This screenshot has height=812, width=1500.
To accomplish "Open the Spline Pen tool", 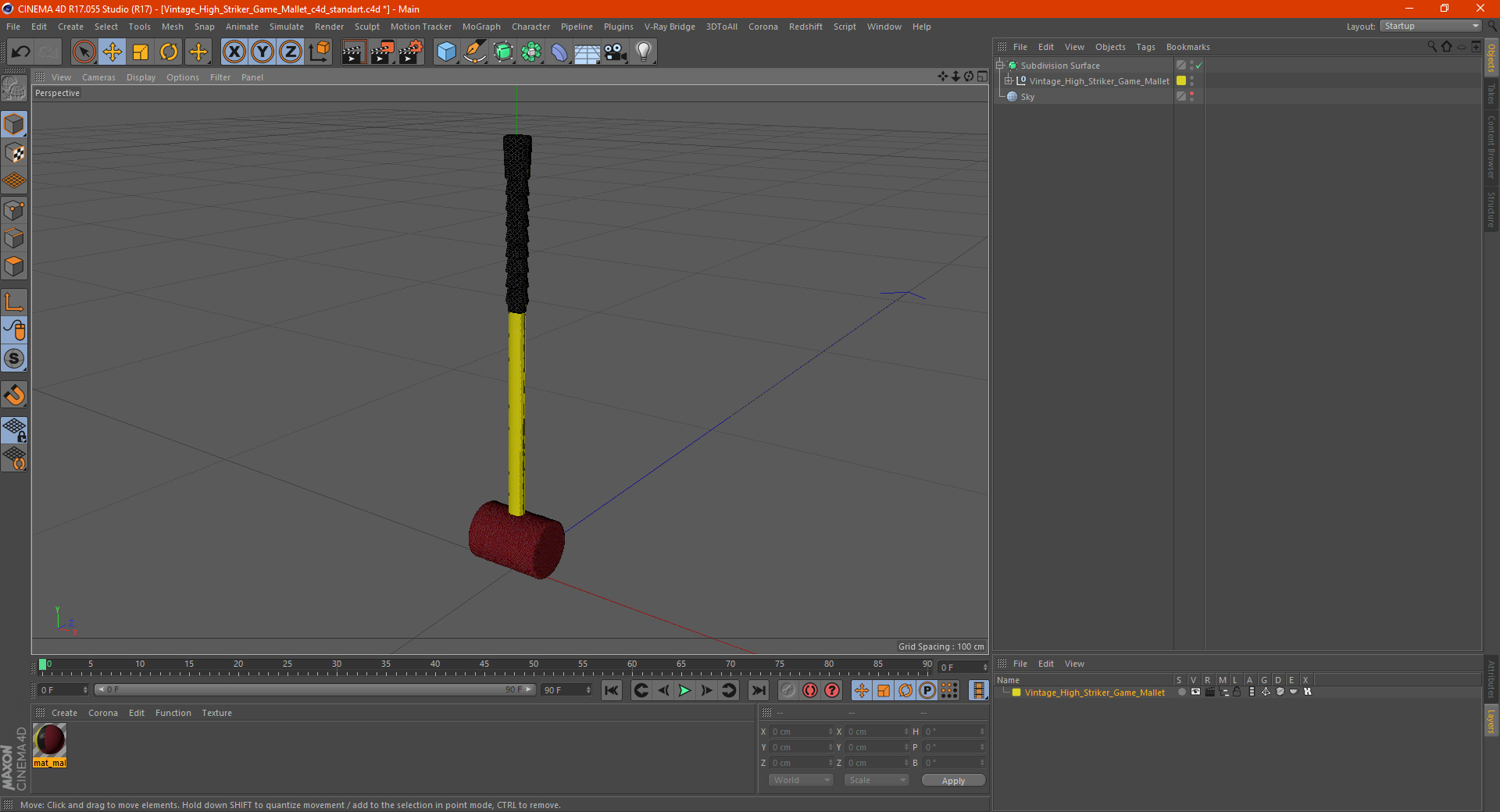I will click(x=474, y=52).
